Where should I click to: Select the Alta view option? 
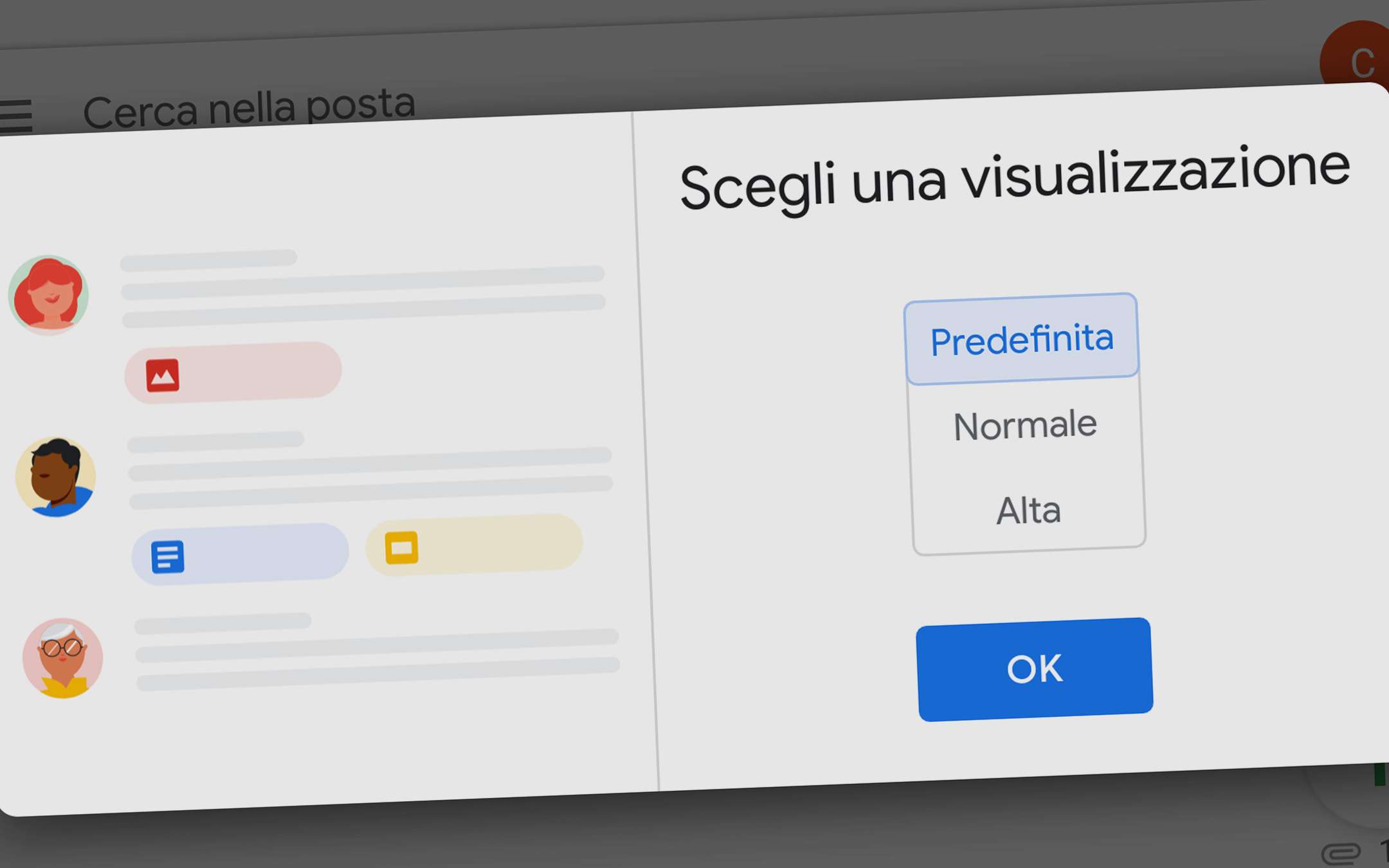(x=1028, y=511)
